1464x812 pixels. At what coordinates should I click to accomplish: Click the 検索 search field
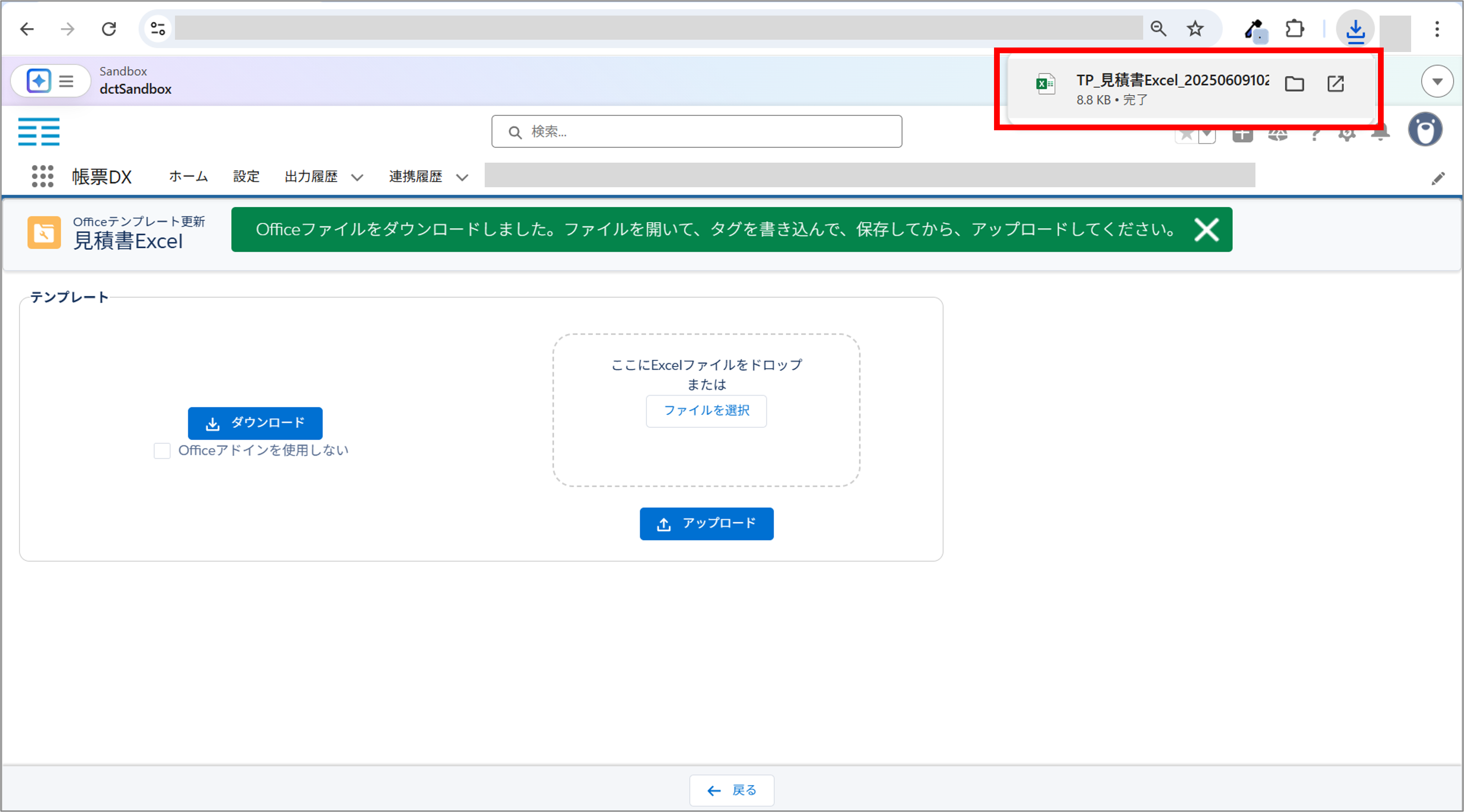click(x=696, y=132)
